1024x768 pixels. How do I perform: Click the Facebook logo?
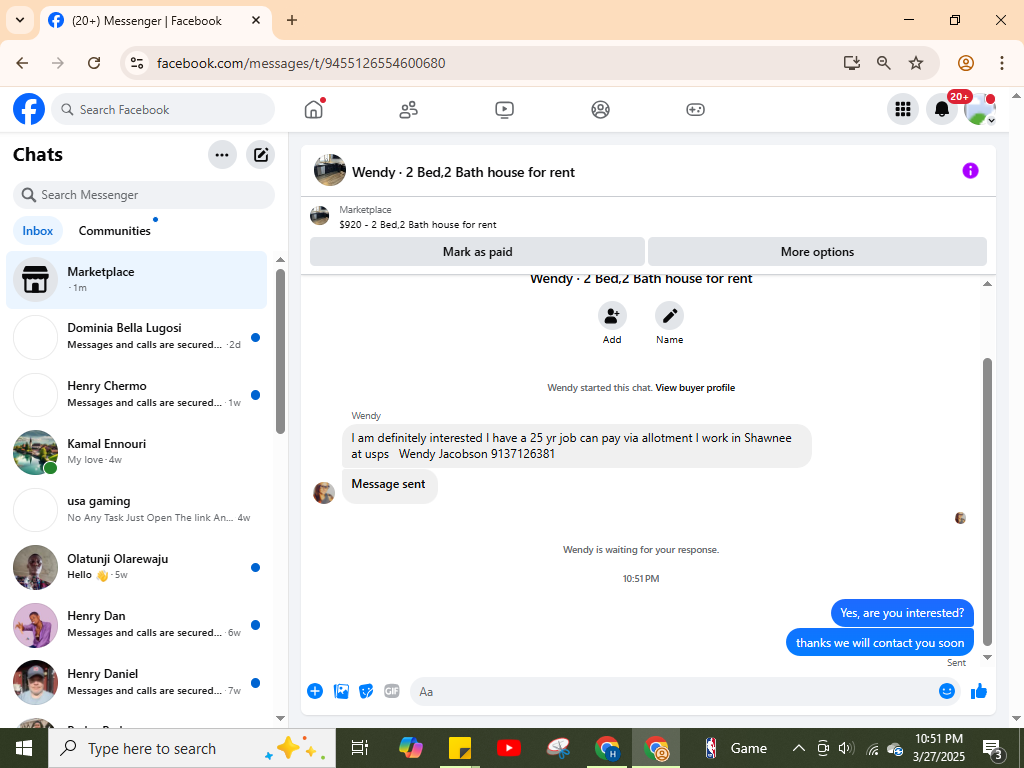tap(29, 109)
